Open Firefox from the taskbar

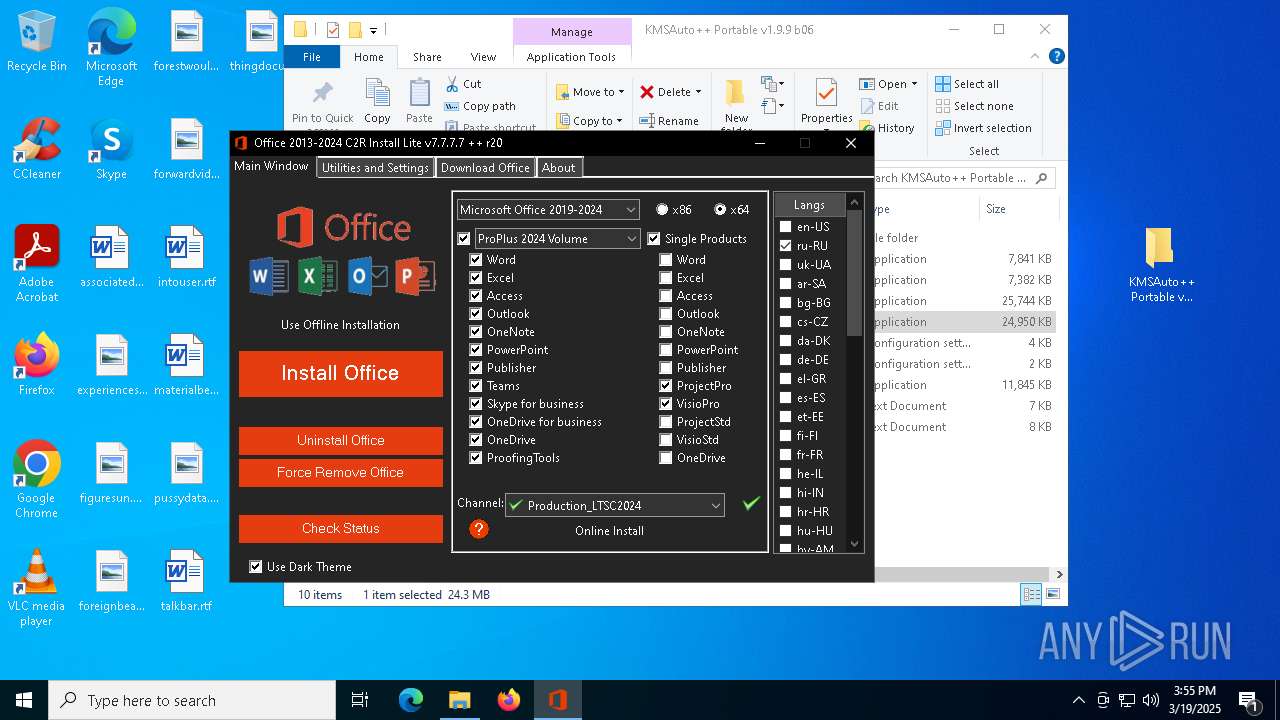[508, 700]
